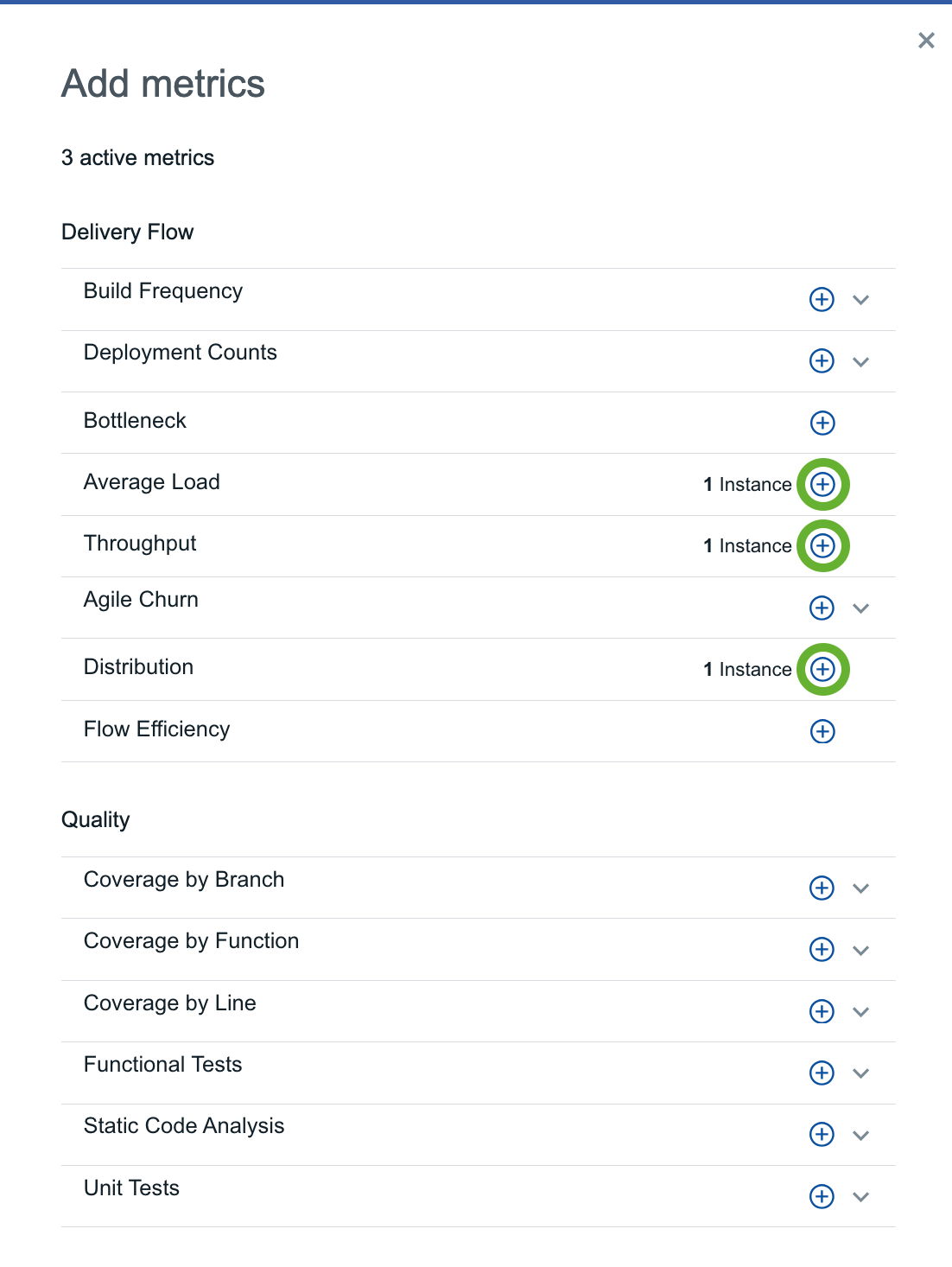Expand the Agile Churn chevron
952x1267 pixels.
[860, 608]
